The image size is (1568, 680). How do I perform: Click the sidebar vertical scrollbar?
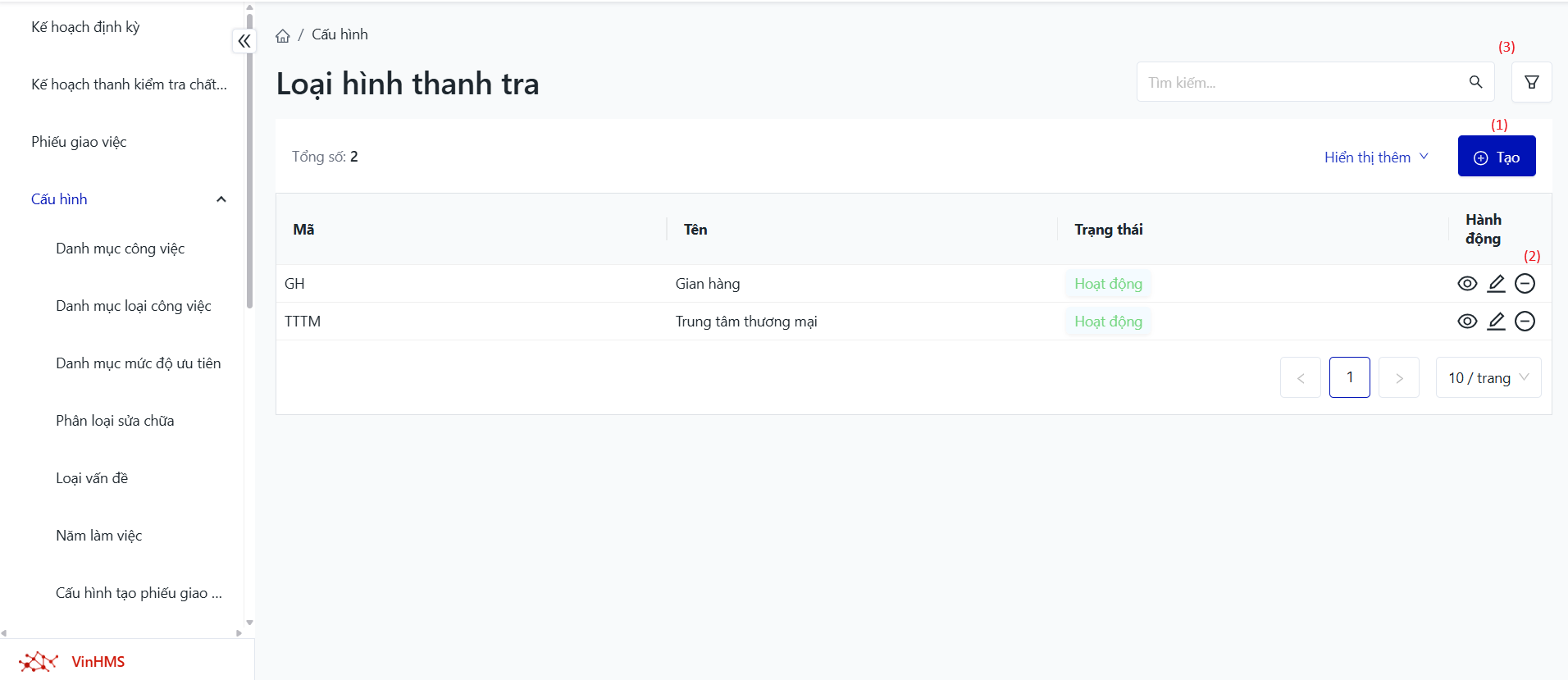249,164
